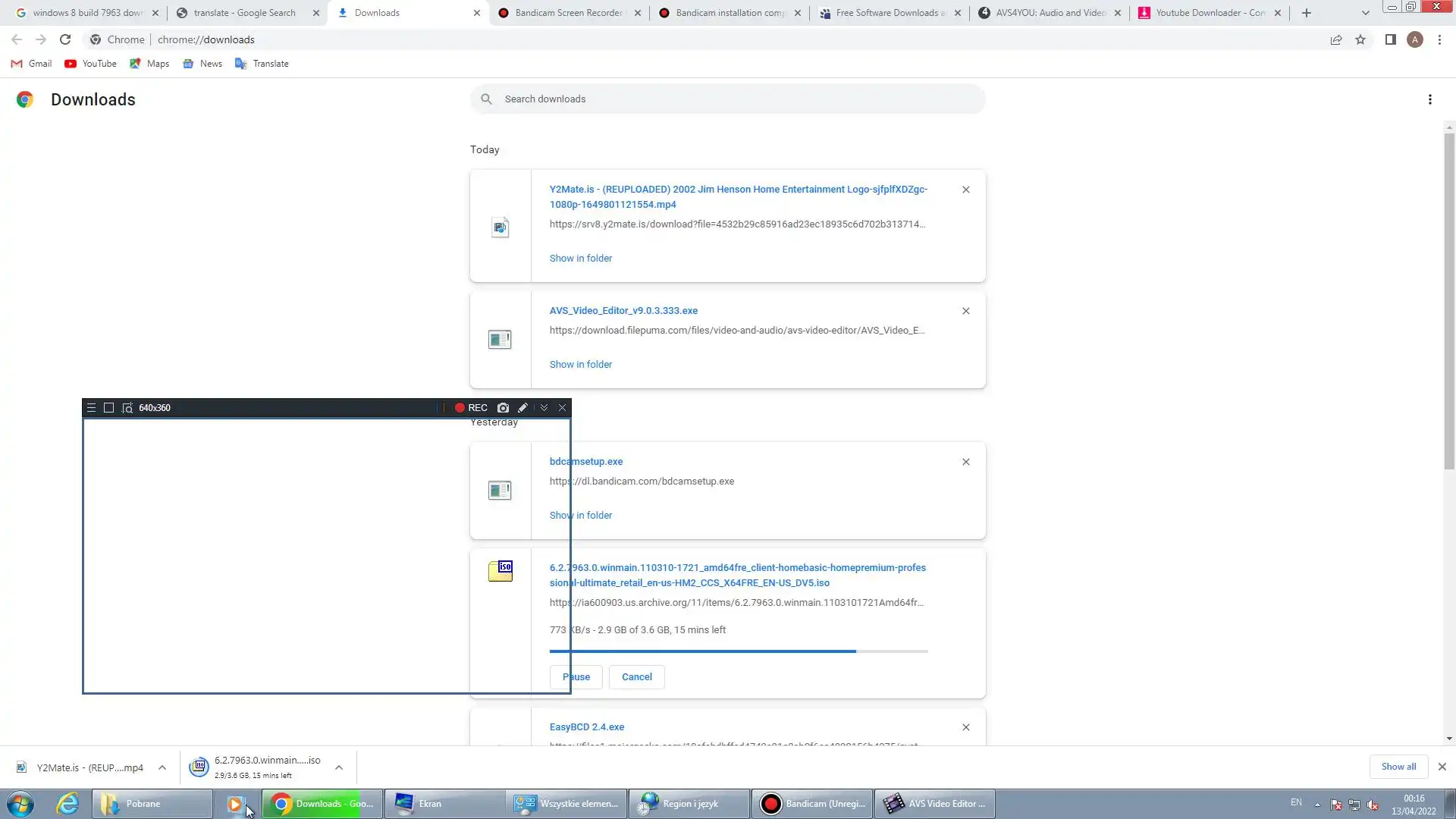Image resolution: width=1456 pixels, height=819 pixels.
Task: Bookmark page with star icon
Action: 1360,39
